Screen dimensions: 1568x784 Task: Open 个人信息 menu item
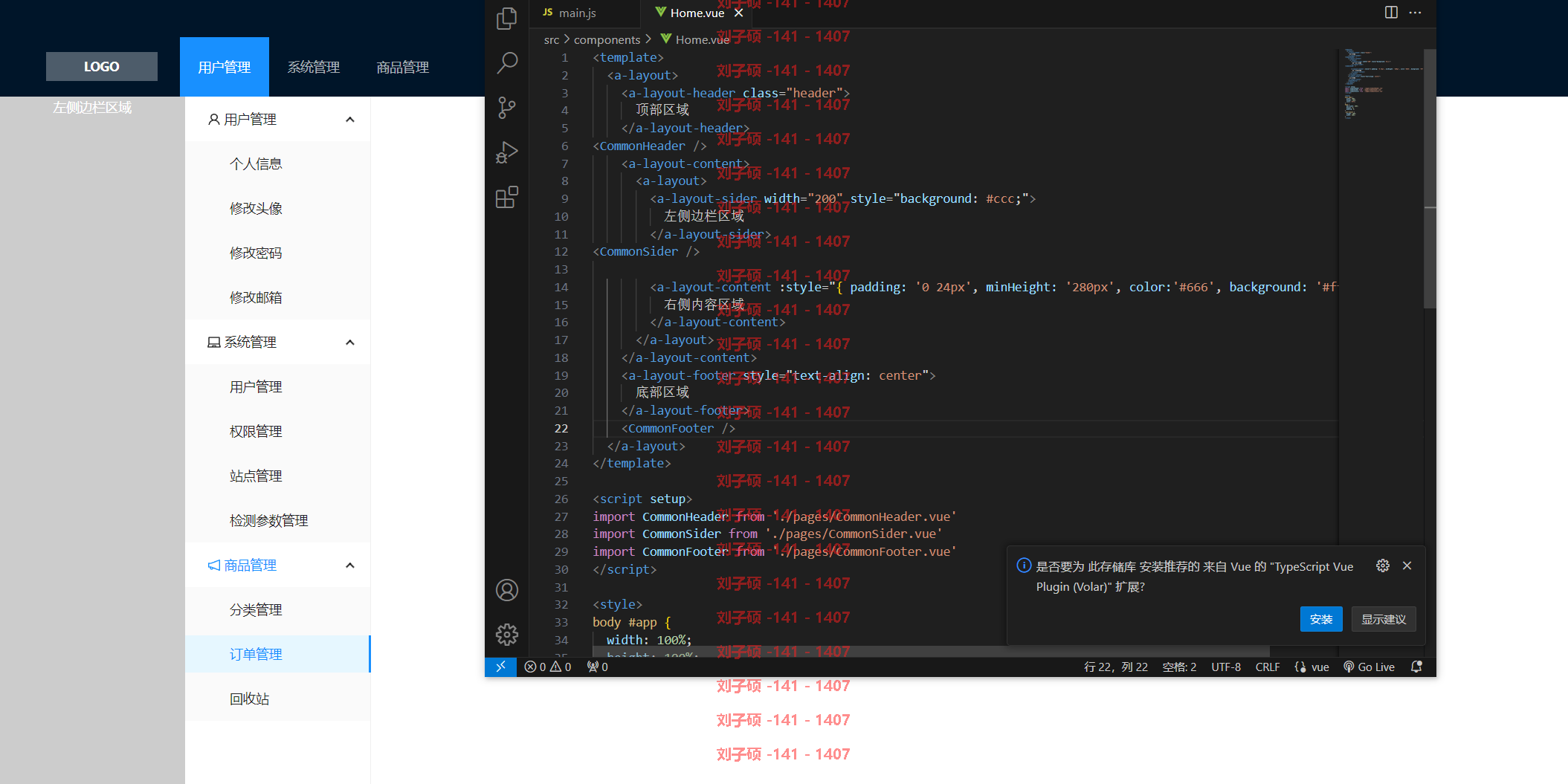(278, 163)
